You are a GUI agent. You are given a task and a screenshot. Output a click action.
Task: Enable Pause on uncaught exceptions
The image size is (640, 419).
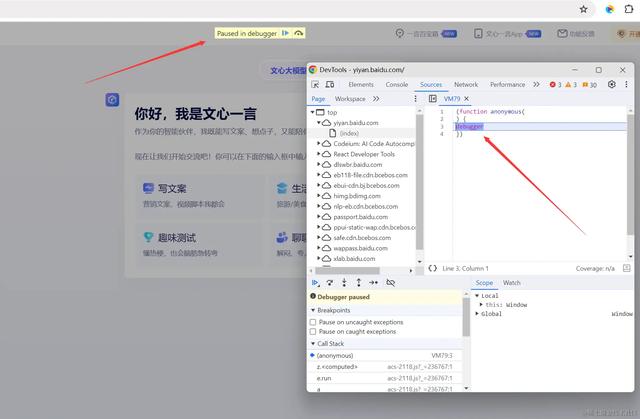pyautogui.click(x=313, y=322)
